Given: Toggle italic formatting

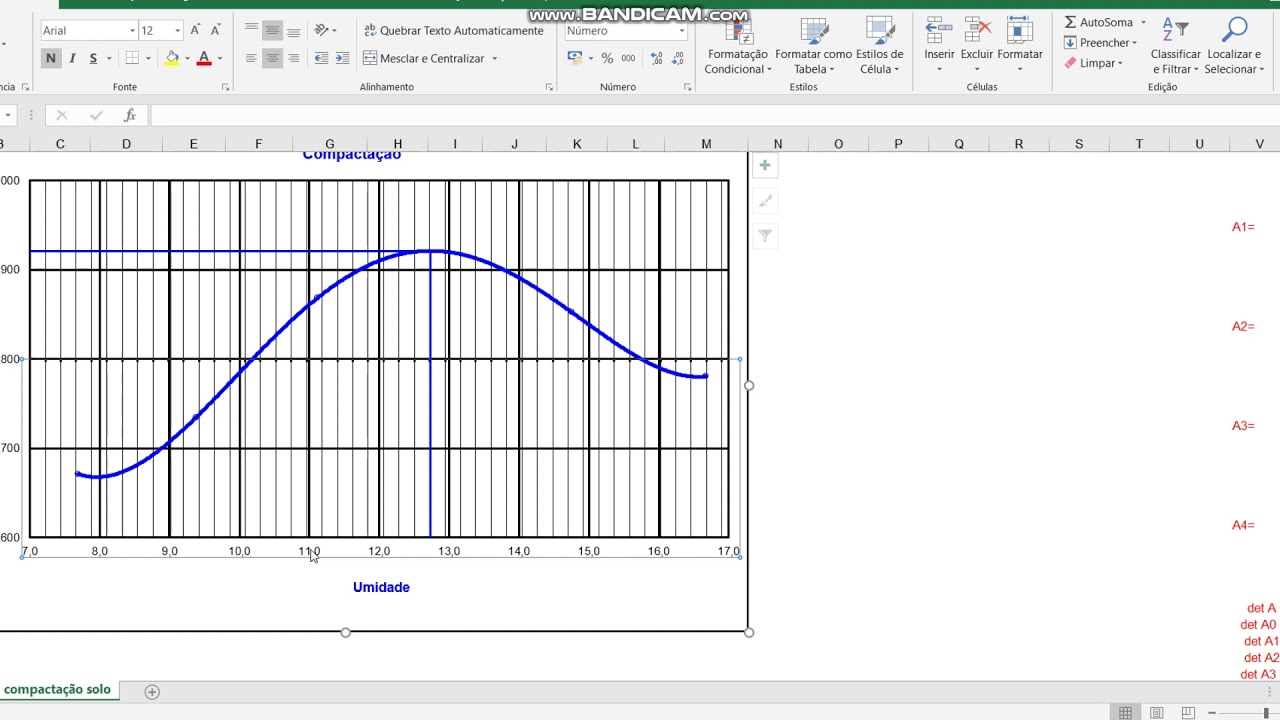Looking at the screenshot, I should (72, 59).
